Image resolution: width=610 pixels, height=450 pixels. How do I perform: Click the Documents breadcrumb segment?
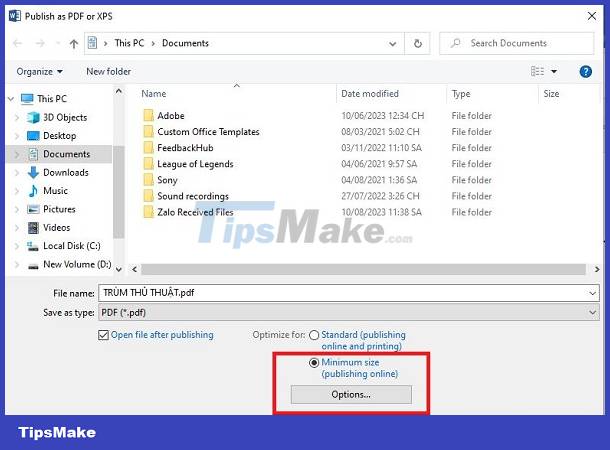[x=185, y=43]
